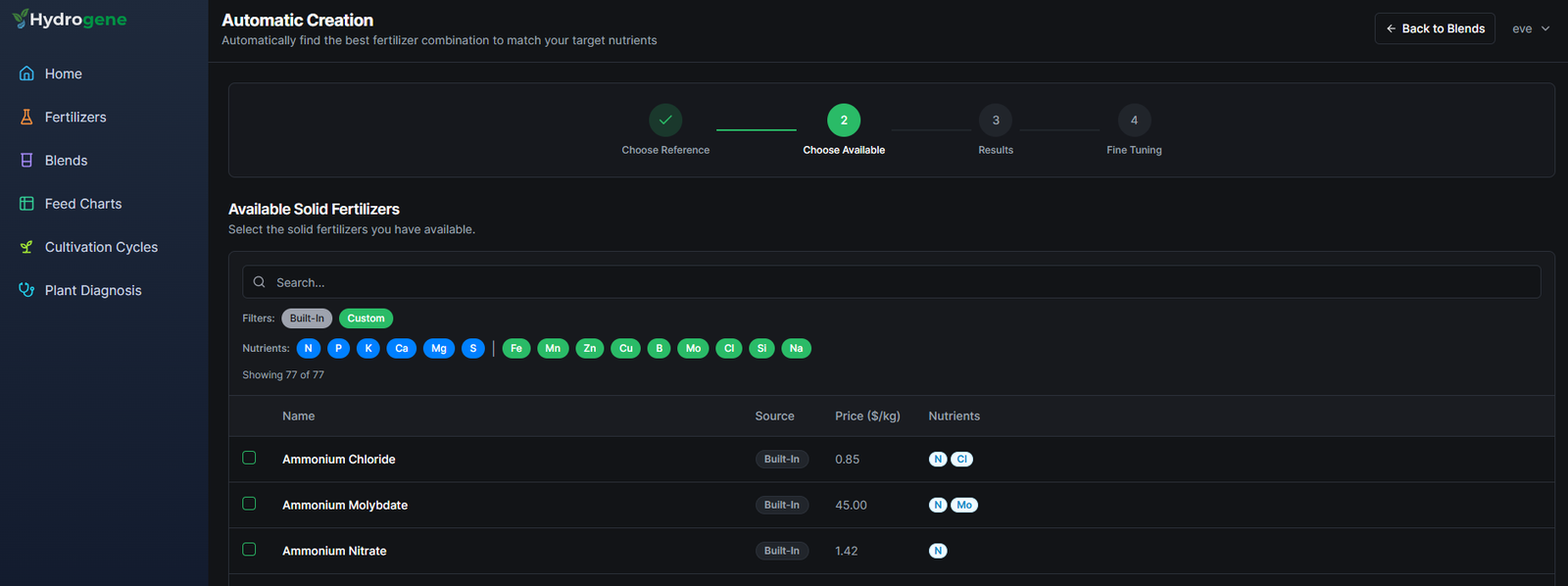Go to completed Choose Reference step

point(665,121)
